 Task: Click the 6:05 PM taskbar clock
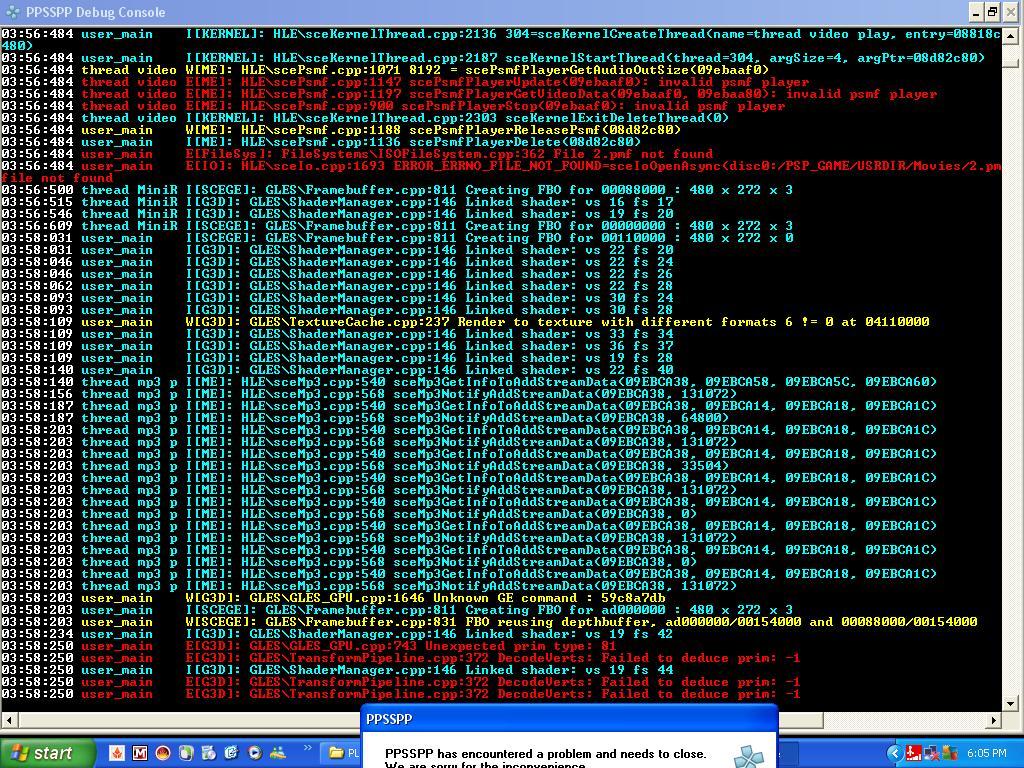point(986,753)
